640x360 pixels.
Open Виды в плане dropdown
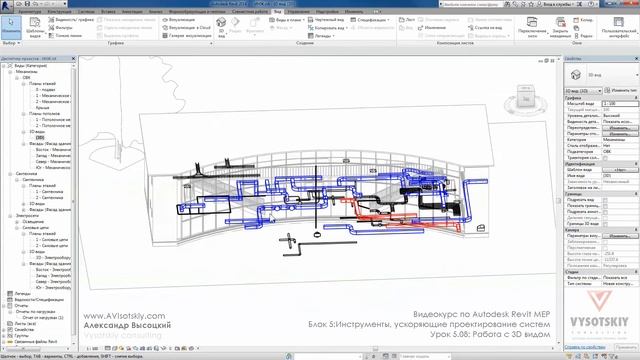(287, 20)
